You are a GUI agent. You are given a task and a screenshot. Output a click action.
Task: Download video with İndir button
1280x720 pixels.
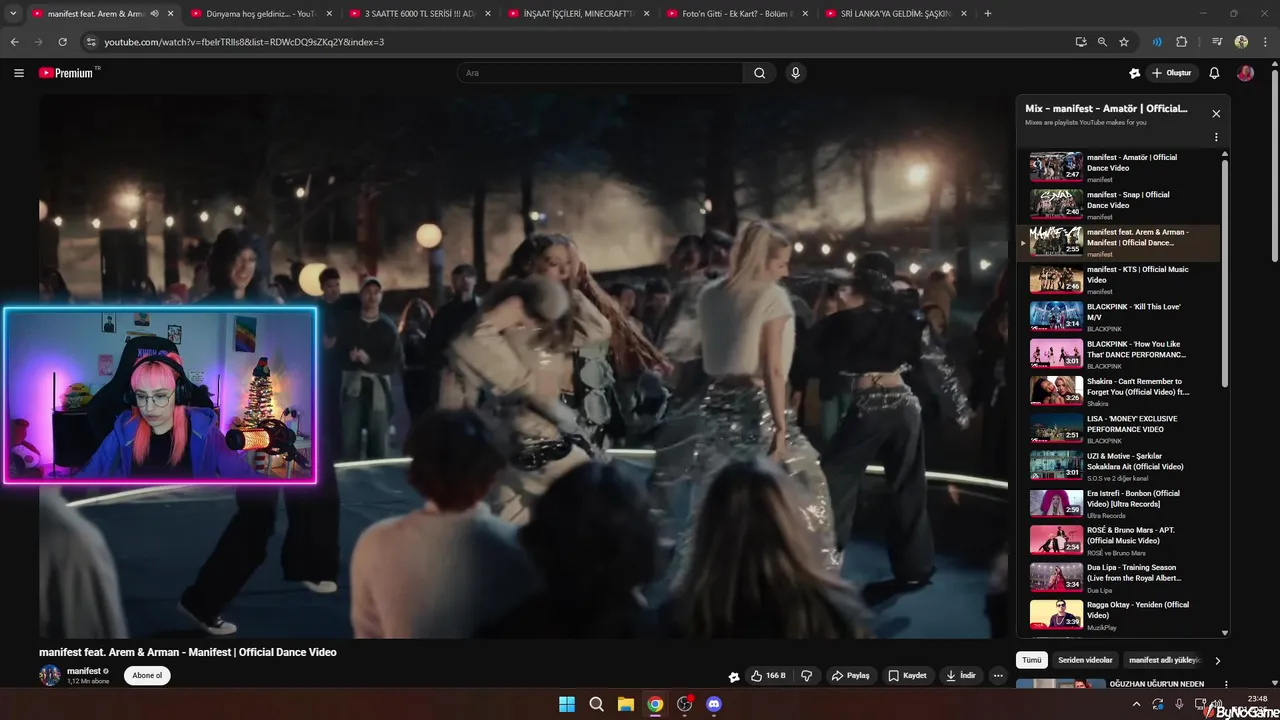(961, 676)
